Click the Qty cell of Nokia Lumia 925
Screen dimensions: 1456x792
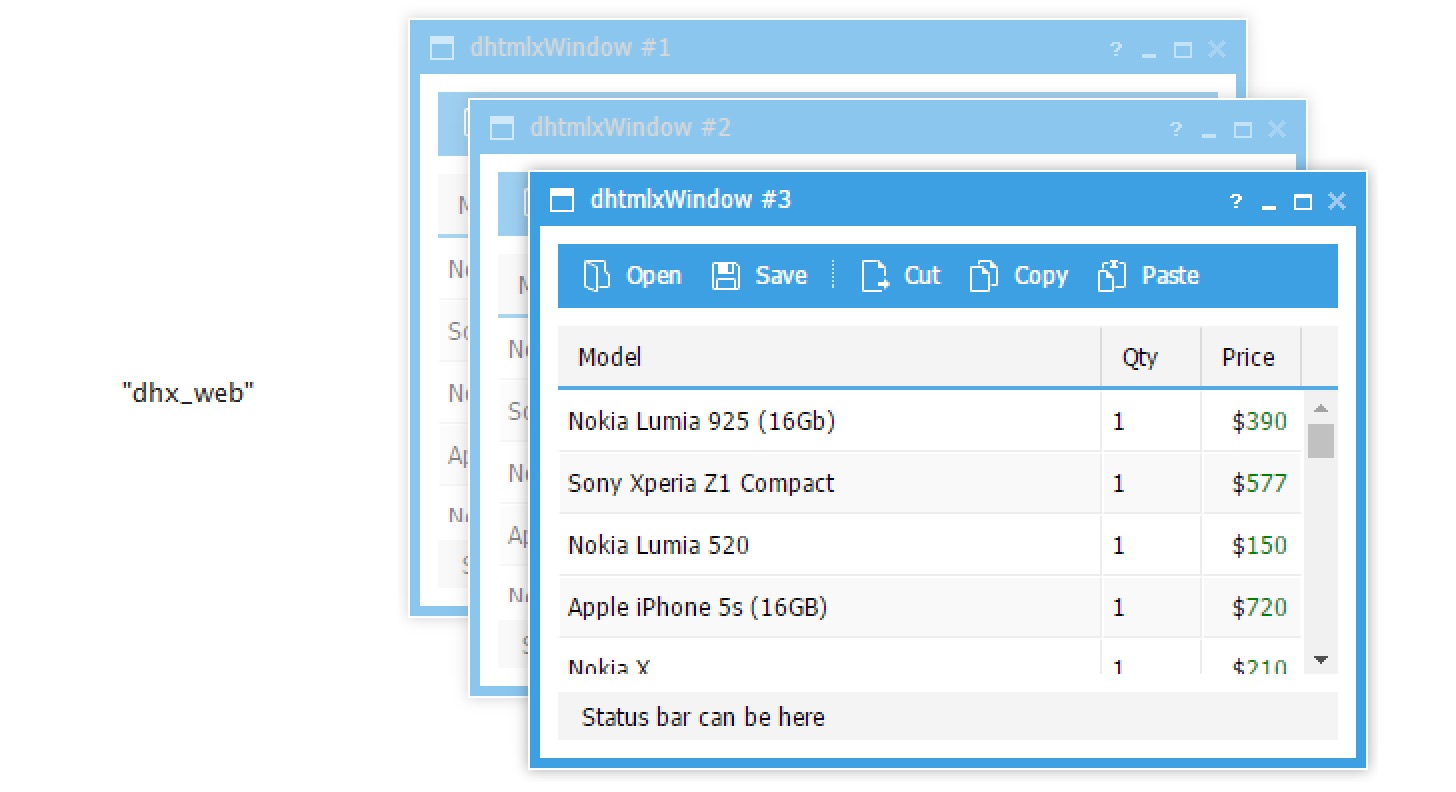click(x=1151, y=421)
